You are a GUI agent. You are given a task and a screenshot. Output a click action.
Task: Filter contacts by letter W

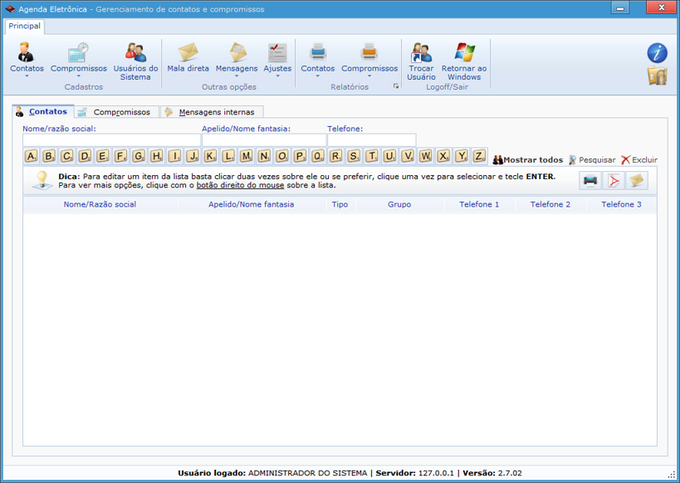[x=425, y=156]
